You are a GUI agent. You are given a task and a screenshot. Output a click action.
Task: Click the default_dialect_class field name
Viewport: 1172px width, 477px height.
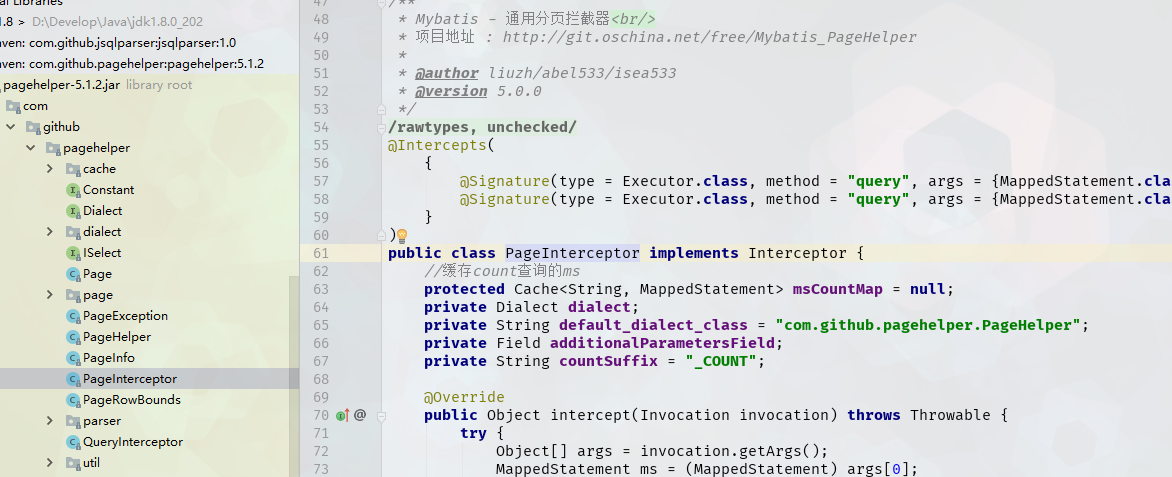point(653,324)
